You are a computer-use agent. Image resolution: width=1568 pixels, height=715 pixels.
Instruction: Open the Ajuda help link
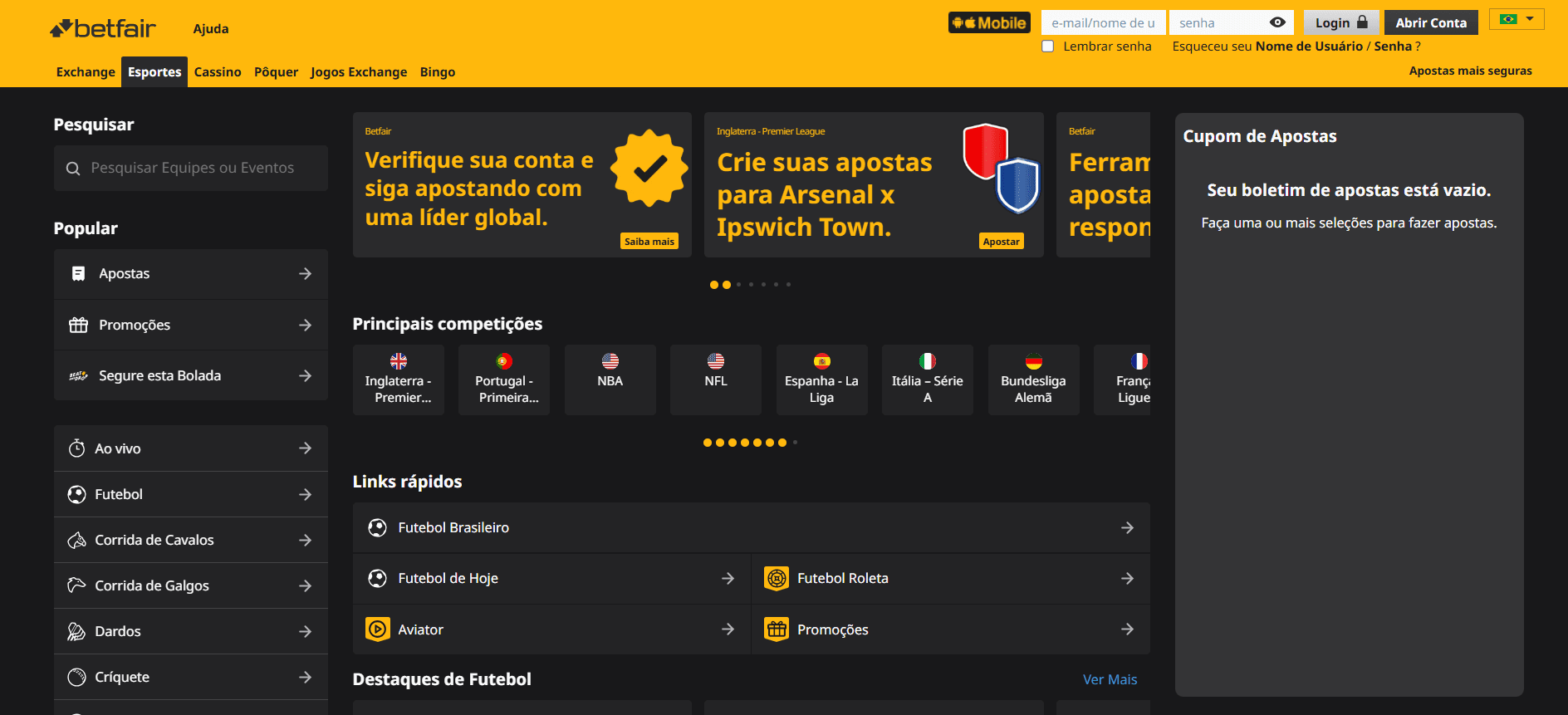click(x=211, y=29)
